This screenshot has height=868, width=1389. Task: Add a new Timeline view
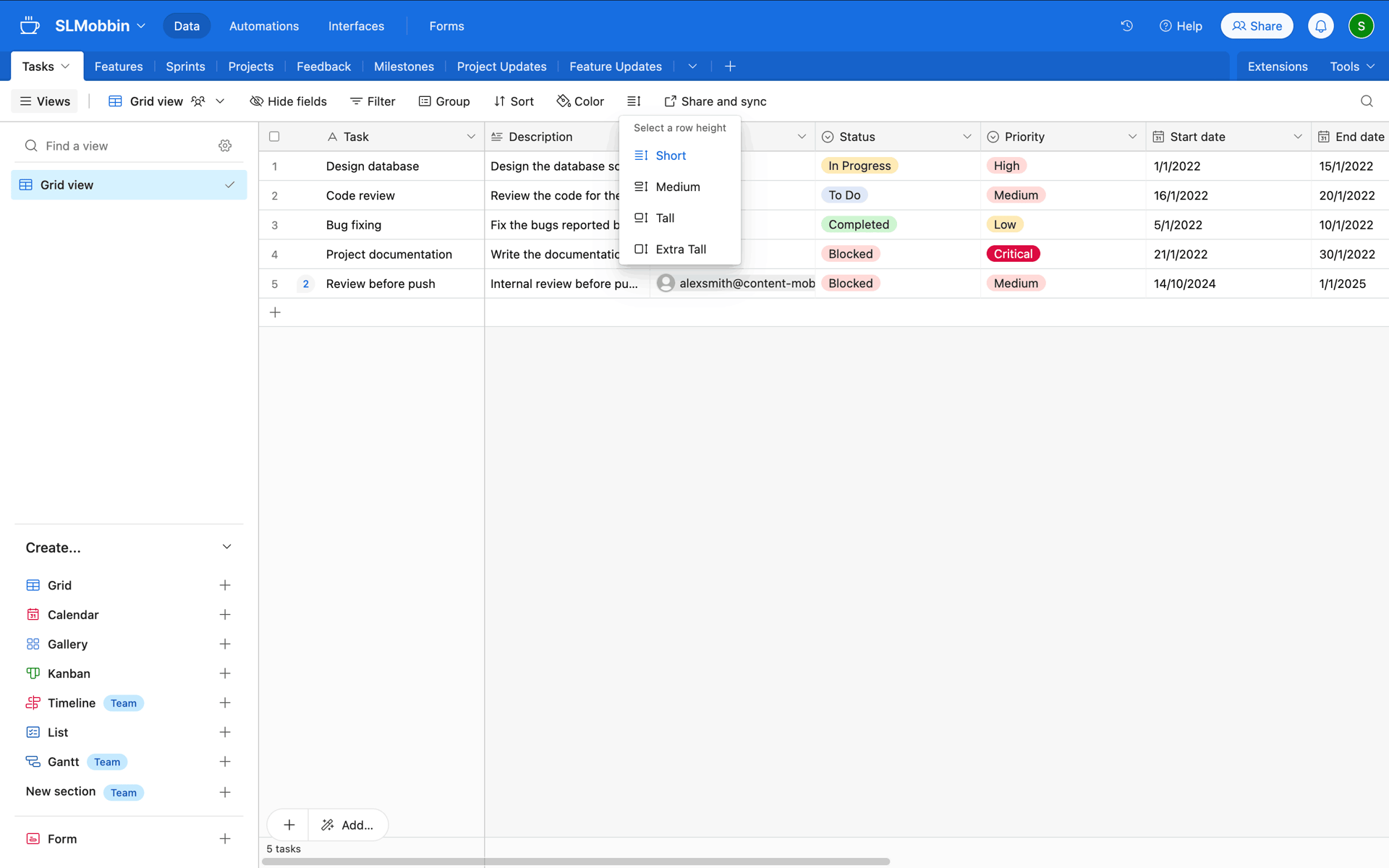(x=225, y=703)
